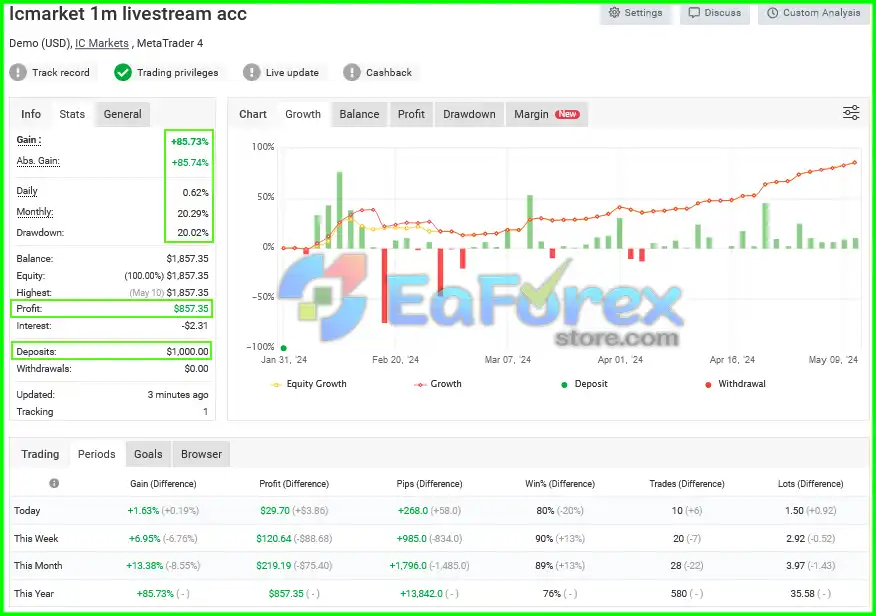Click the Pips (Difference) column header
Image resolution: width=876 pixels, height=616 pixels.
[x=430, y=484]
